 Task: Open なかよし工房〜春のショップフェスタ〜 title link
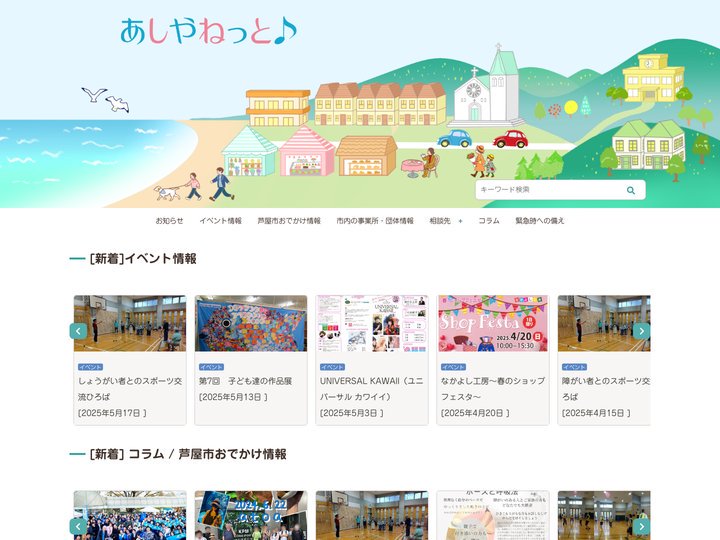point(493,389)
